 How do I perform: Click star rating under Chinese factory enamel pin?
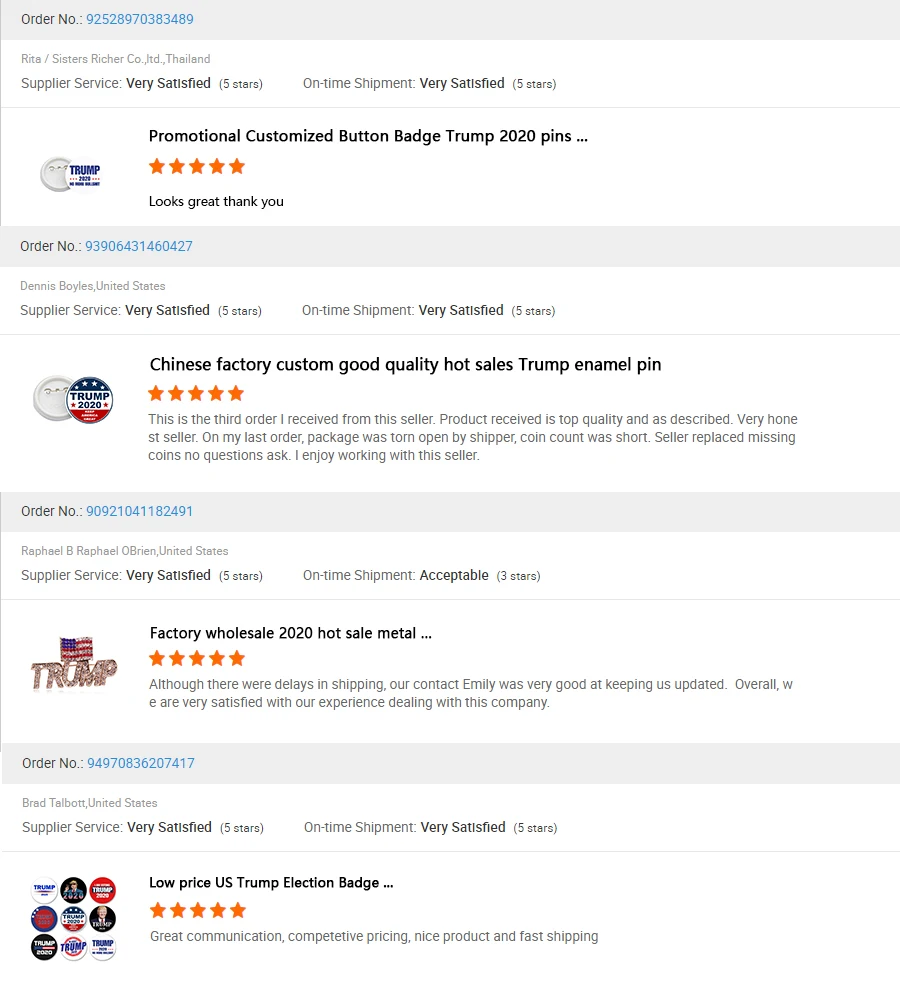click(x=196, y=393)
